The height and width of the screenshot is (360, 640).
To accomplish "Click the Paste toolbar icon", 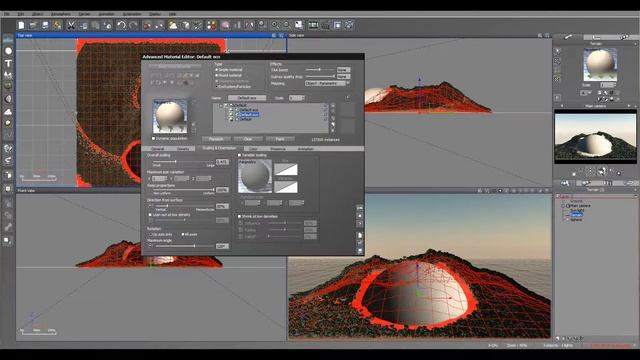I will [x=95, y=25].
